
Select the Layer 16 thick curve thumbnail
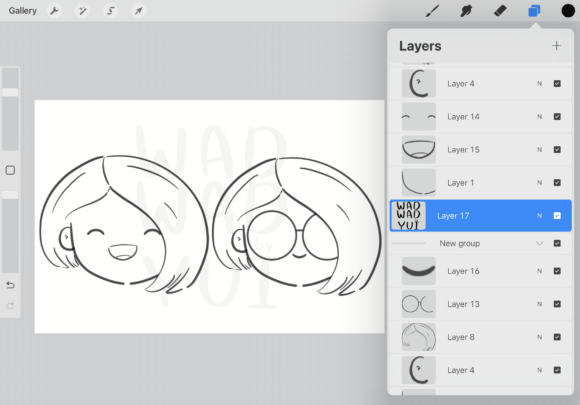coord(419,271)
